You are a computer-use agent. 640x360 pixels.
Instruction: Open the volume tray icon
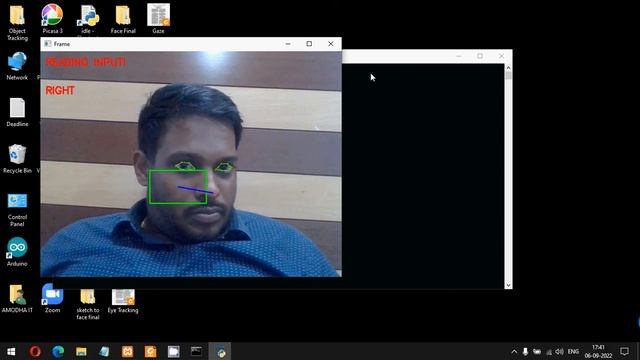[x=560, y=351]
